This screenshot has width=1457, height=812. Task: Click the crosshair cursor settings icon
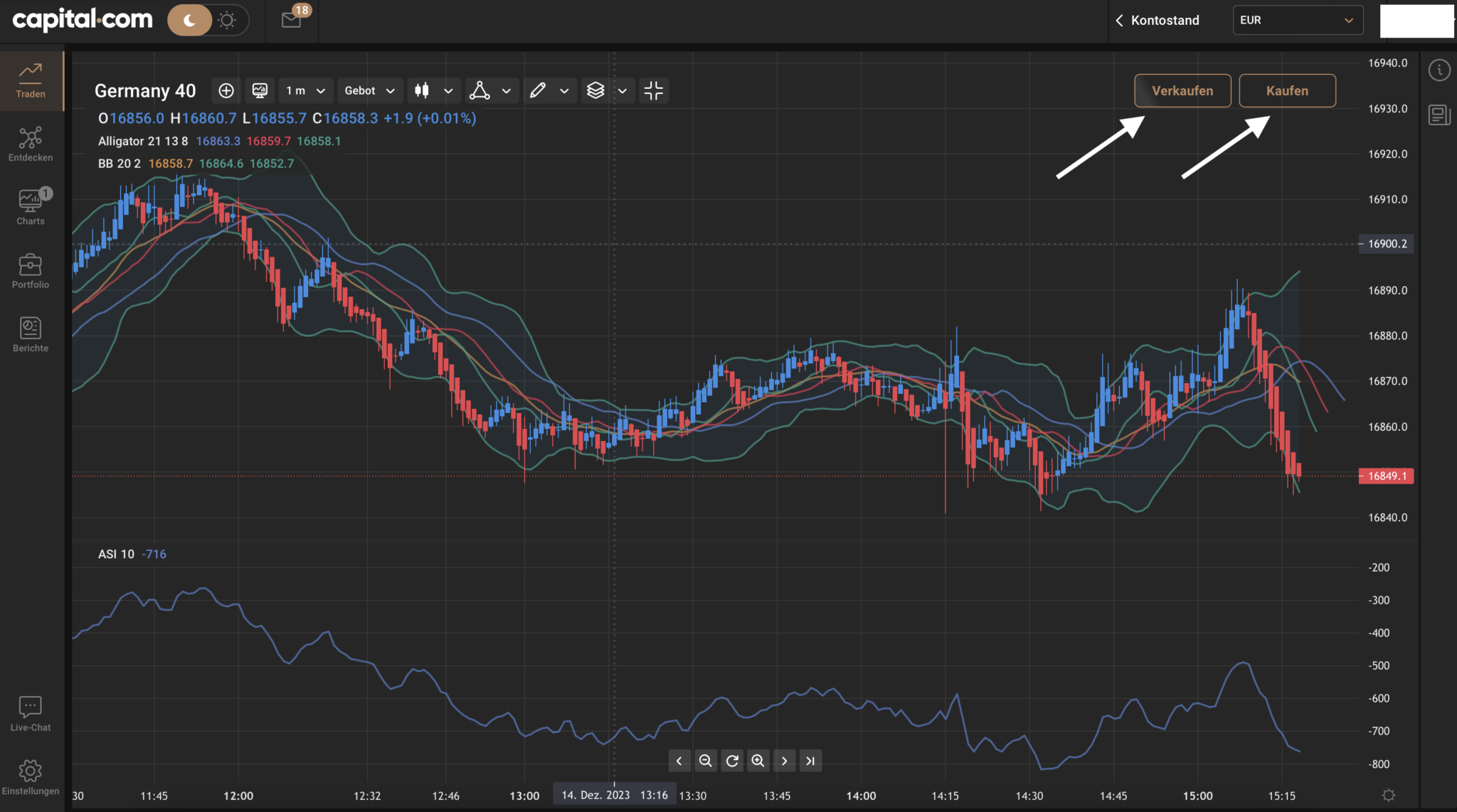click(654, 90)
